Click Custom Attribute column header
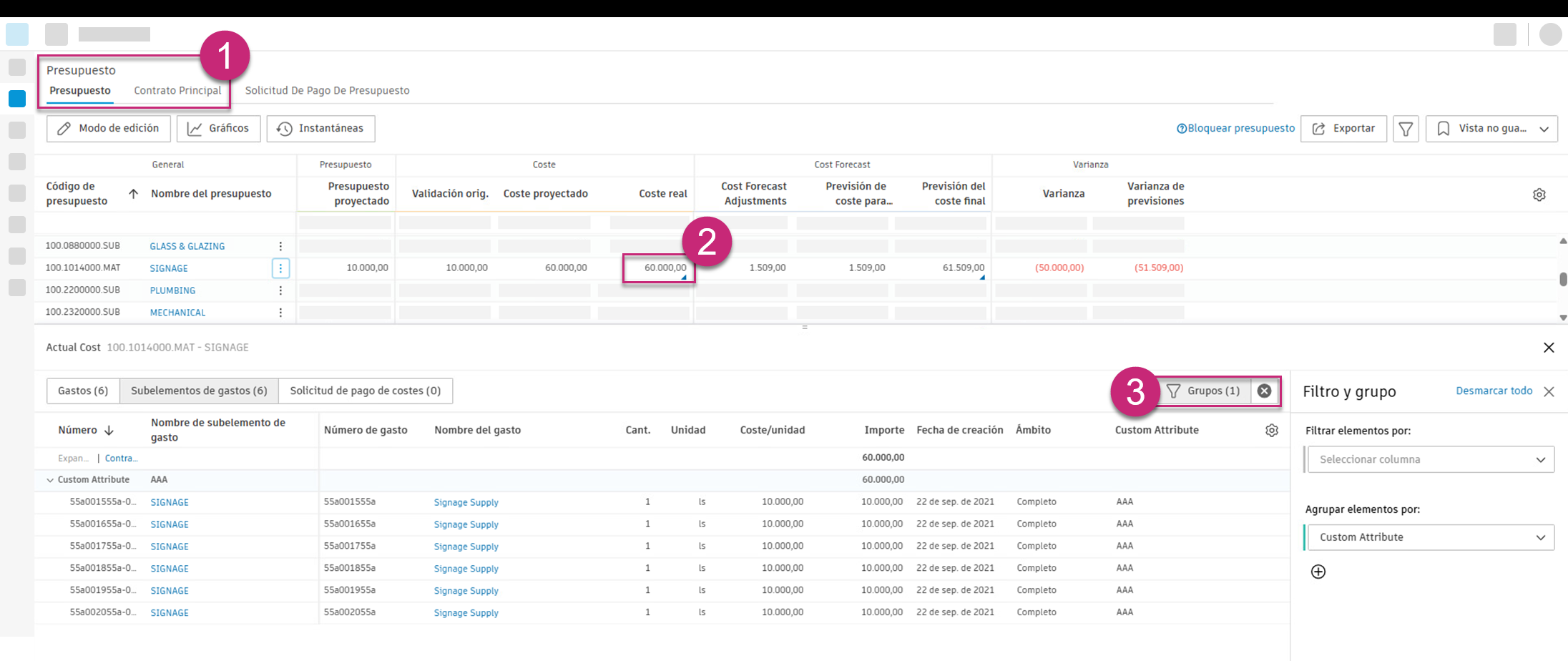The image size is (1568, 661). [1157, 431]
